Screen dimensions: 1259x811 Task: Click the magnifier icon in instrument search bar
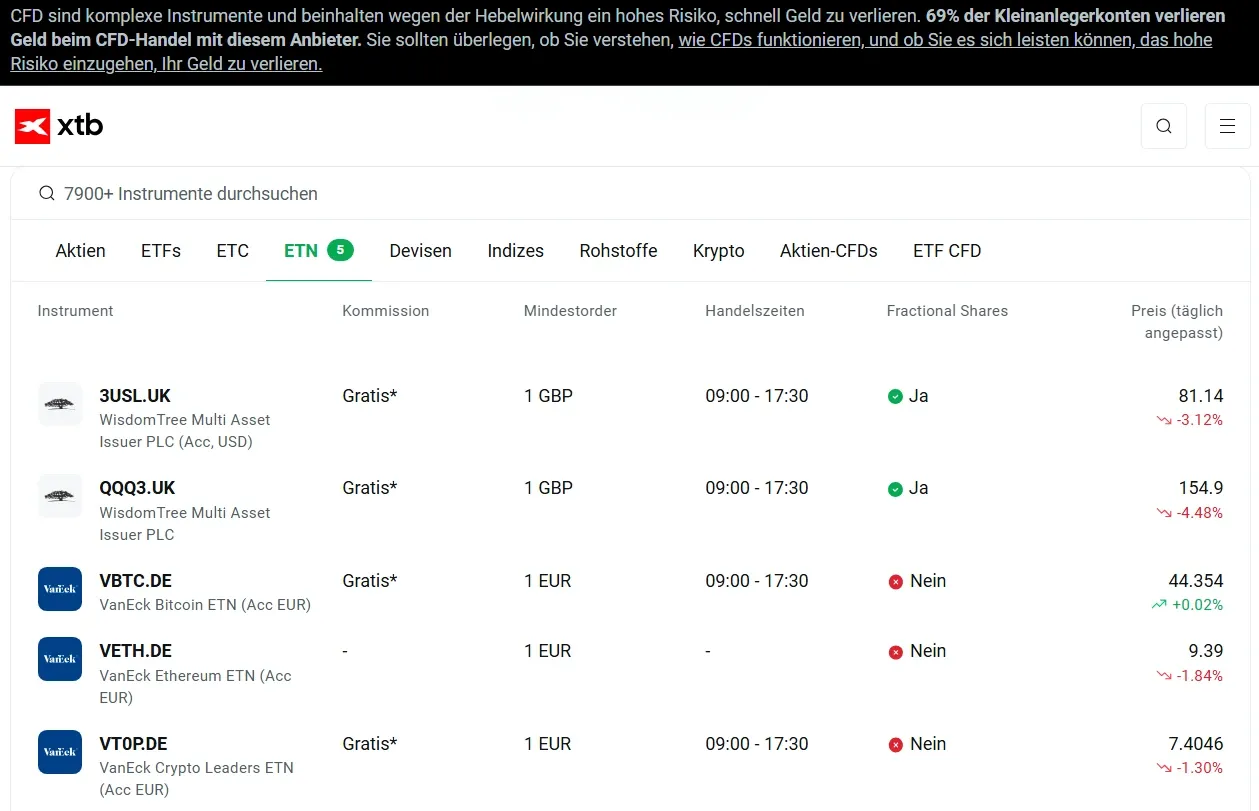pyautogui.click(x=47, y=193)
